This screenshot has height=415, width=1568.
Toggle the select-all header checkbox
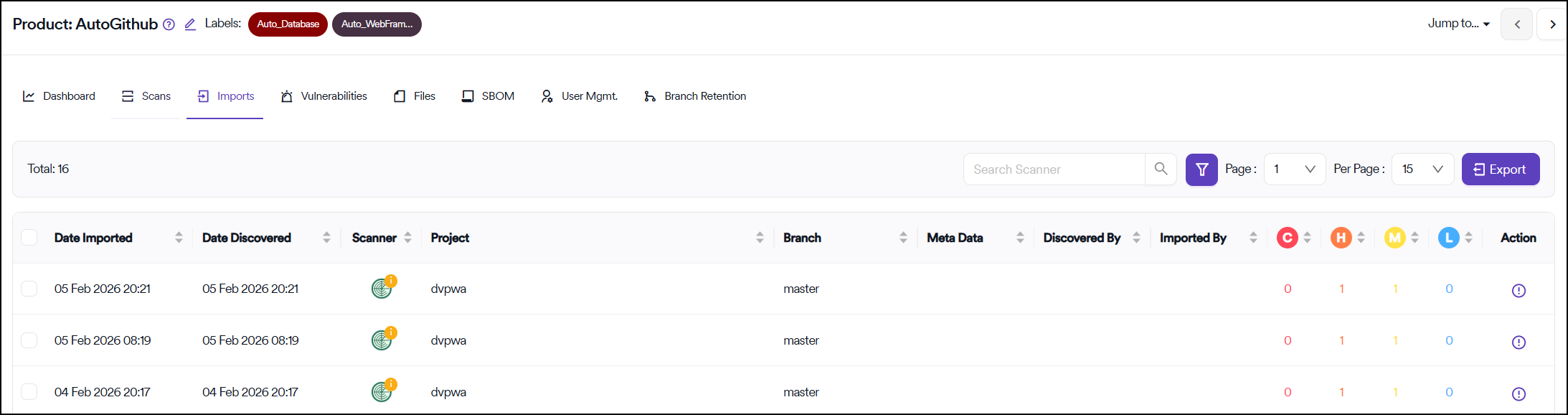pos(29,238)
